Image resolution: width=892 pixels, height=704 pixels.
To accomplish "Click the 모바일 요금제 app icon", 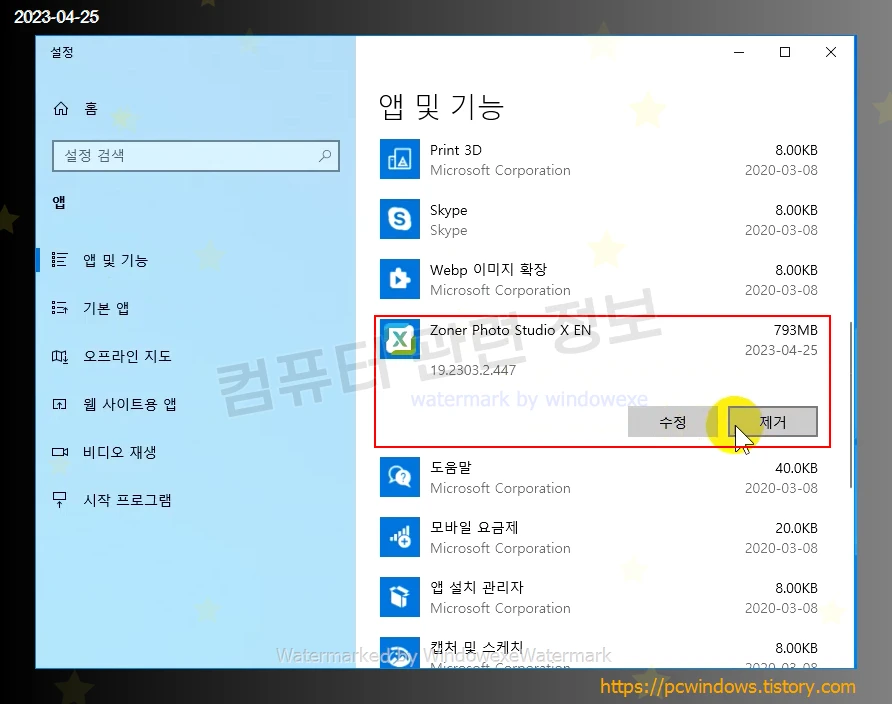I will pyautogui.click(x=400, y=537).
